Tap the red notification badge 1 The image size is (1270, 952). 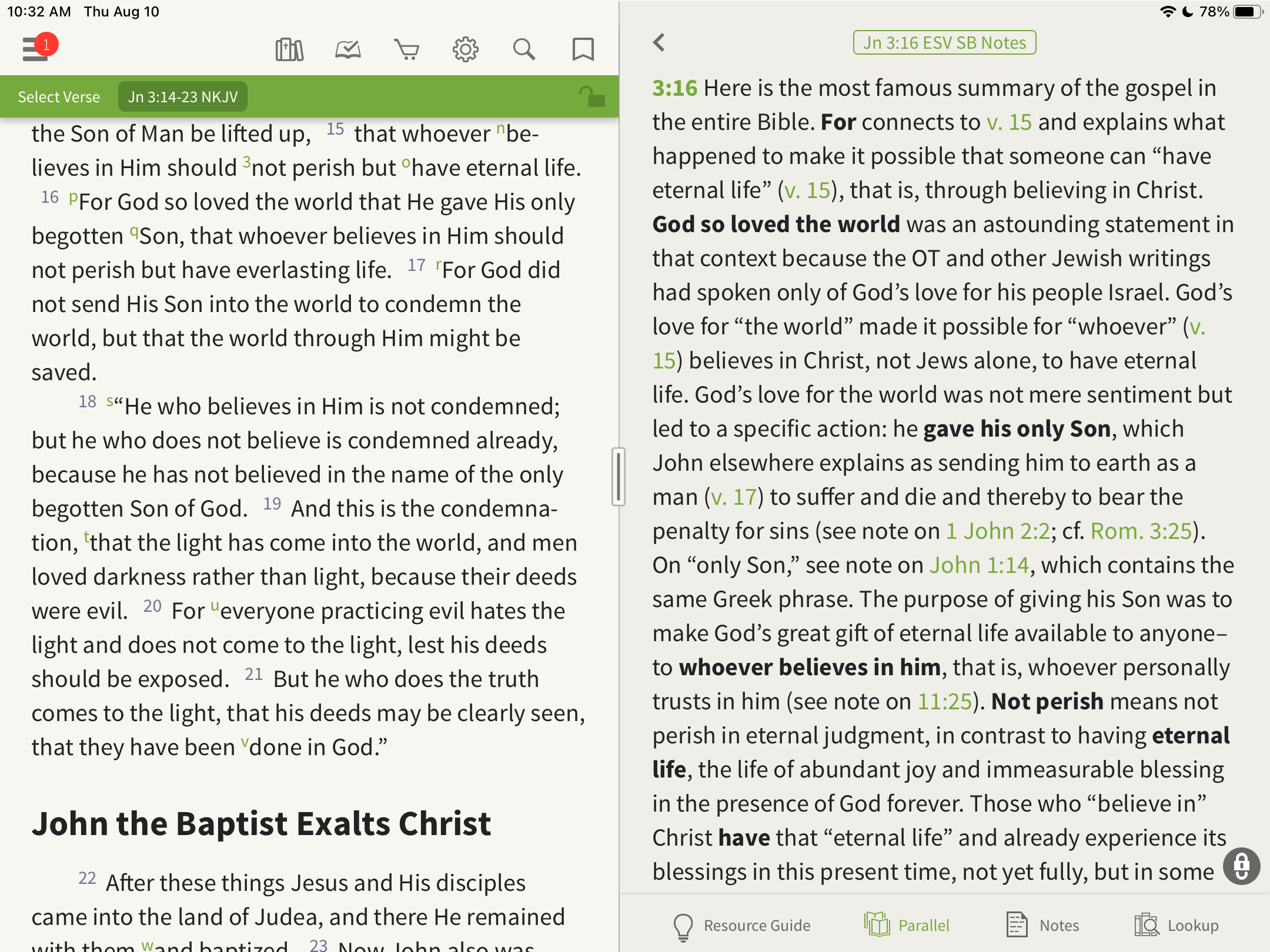click(x=46, y=45)
